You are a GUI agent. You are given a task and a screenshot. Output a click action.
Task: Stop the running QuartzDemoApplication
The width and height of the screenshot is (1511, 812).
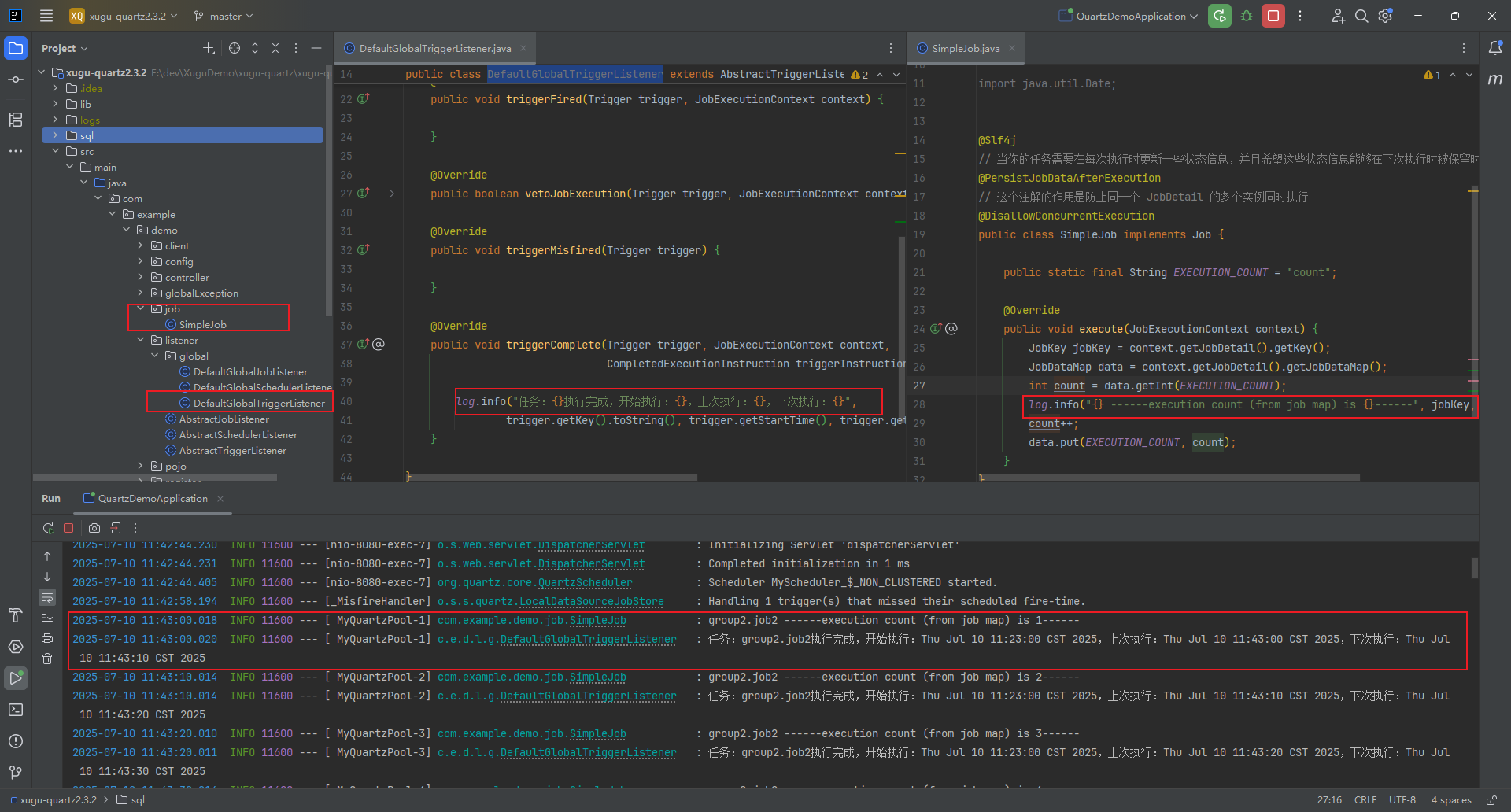point(1273,16)
